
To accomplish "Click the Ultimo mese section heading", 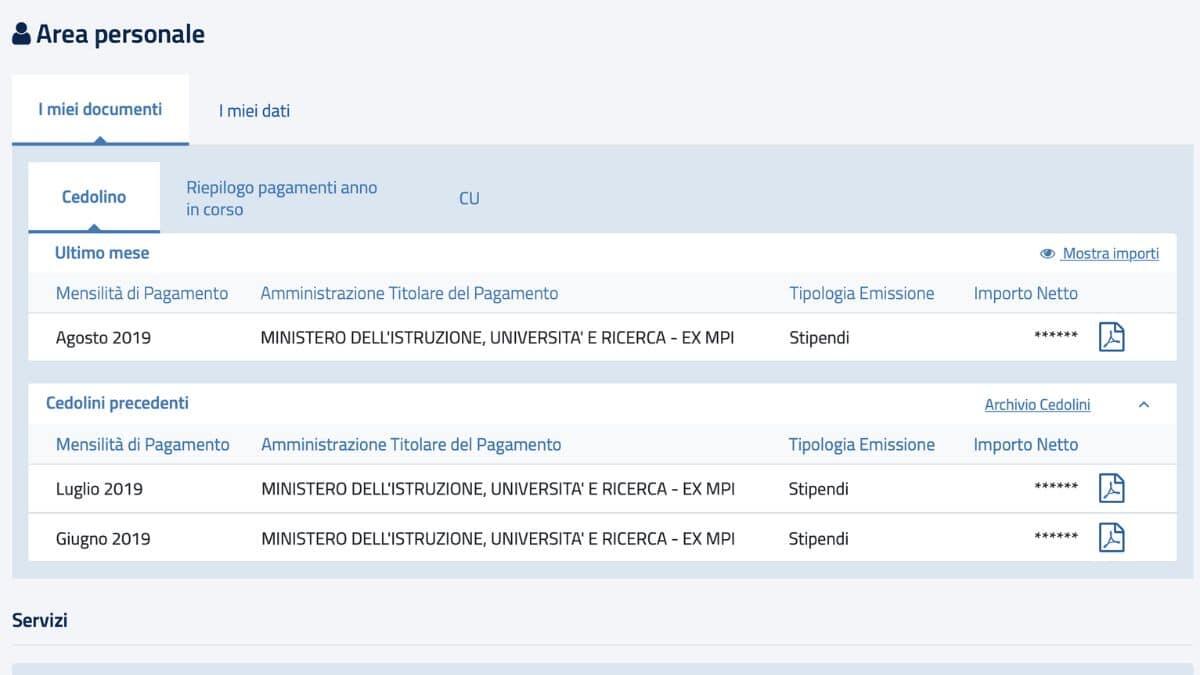I will tap(101, 253).
